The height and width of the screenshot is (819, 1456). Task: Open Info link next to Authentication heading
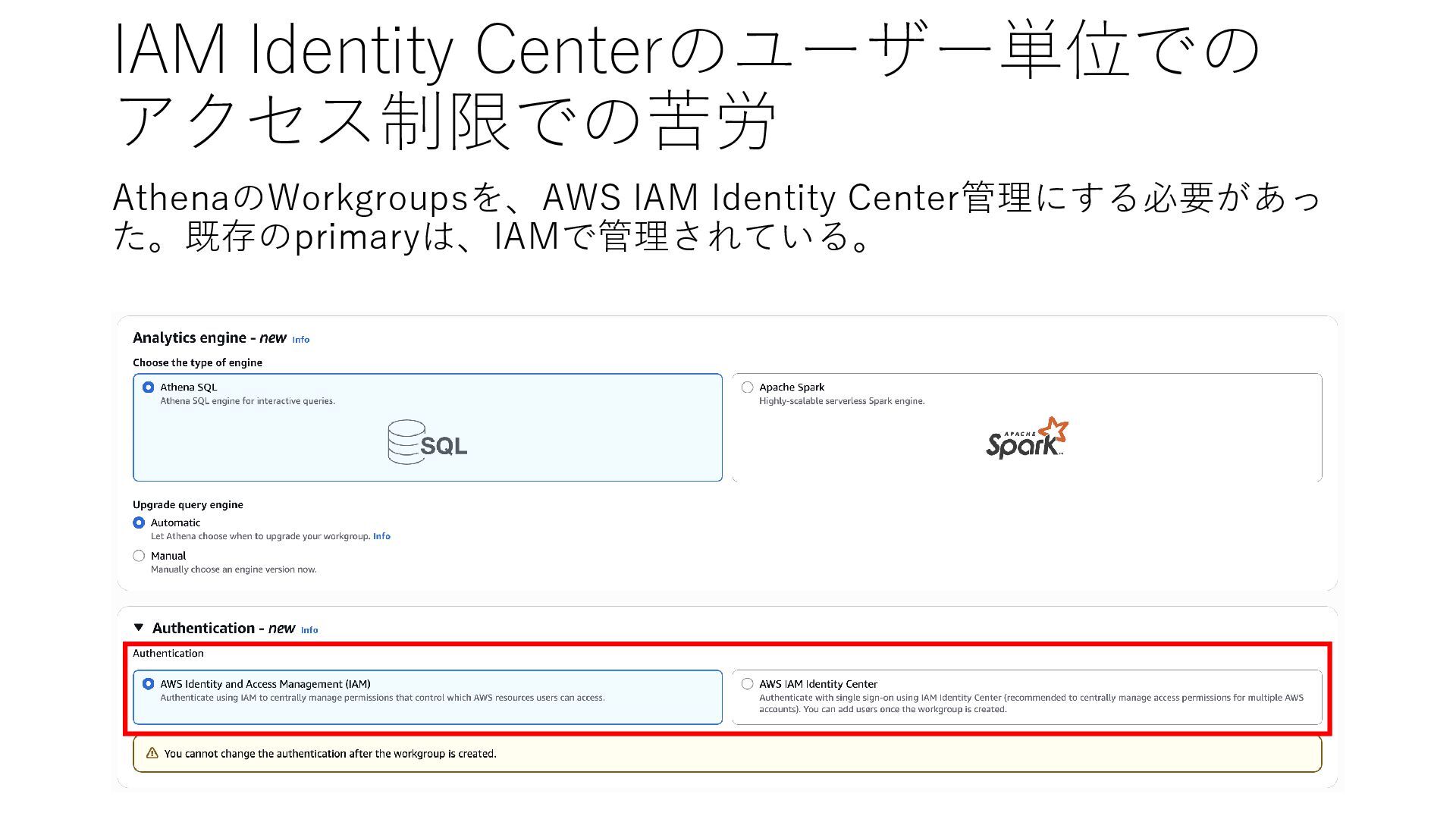309,630
